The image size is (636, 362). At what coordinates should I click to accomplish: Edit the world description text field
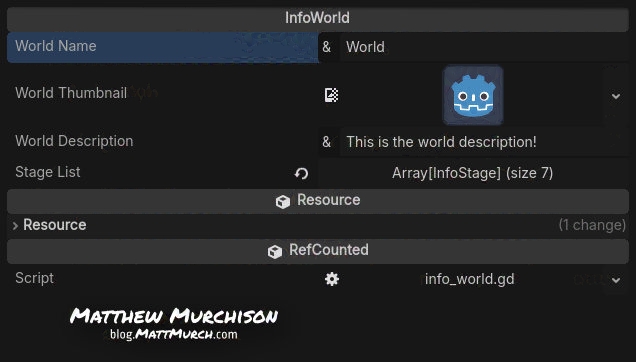[x=484, y=142]
